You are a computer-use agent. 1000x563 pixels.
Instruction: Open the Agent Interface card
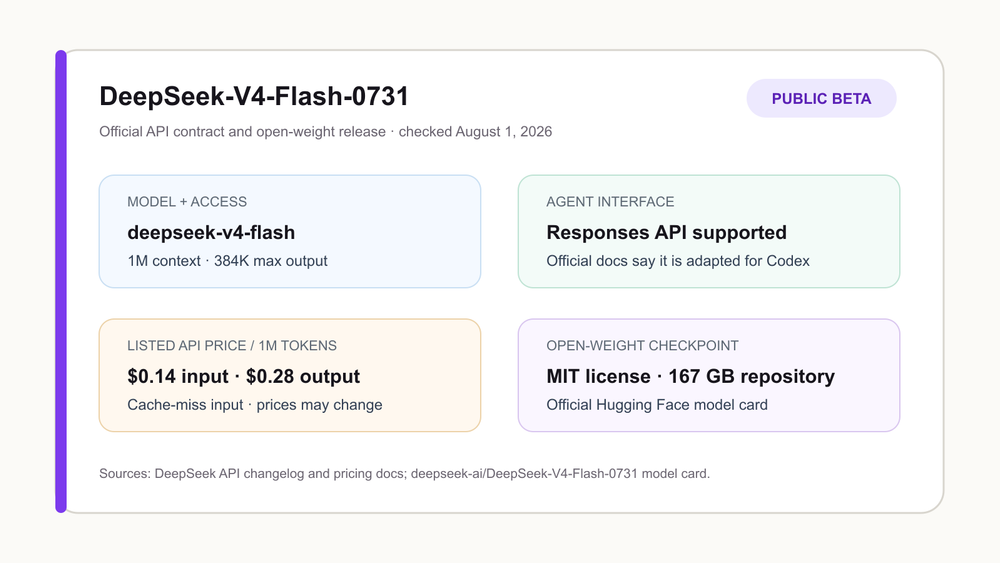click(709, 231)
